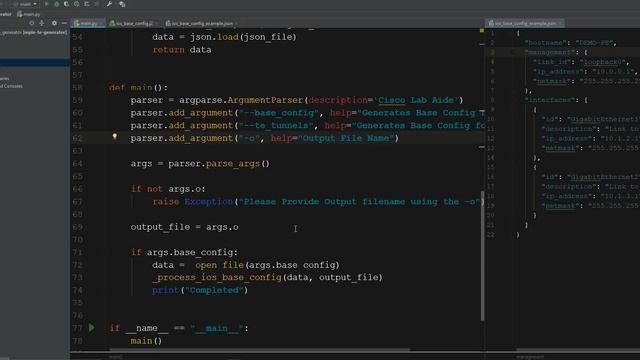Run the program with green play icon in toolbar
Image resolution: width=640 pixels, height=360 pixels.
tap(46, 4)
